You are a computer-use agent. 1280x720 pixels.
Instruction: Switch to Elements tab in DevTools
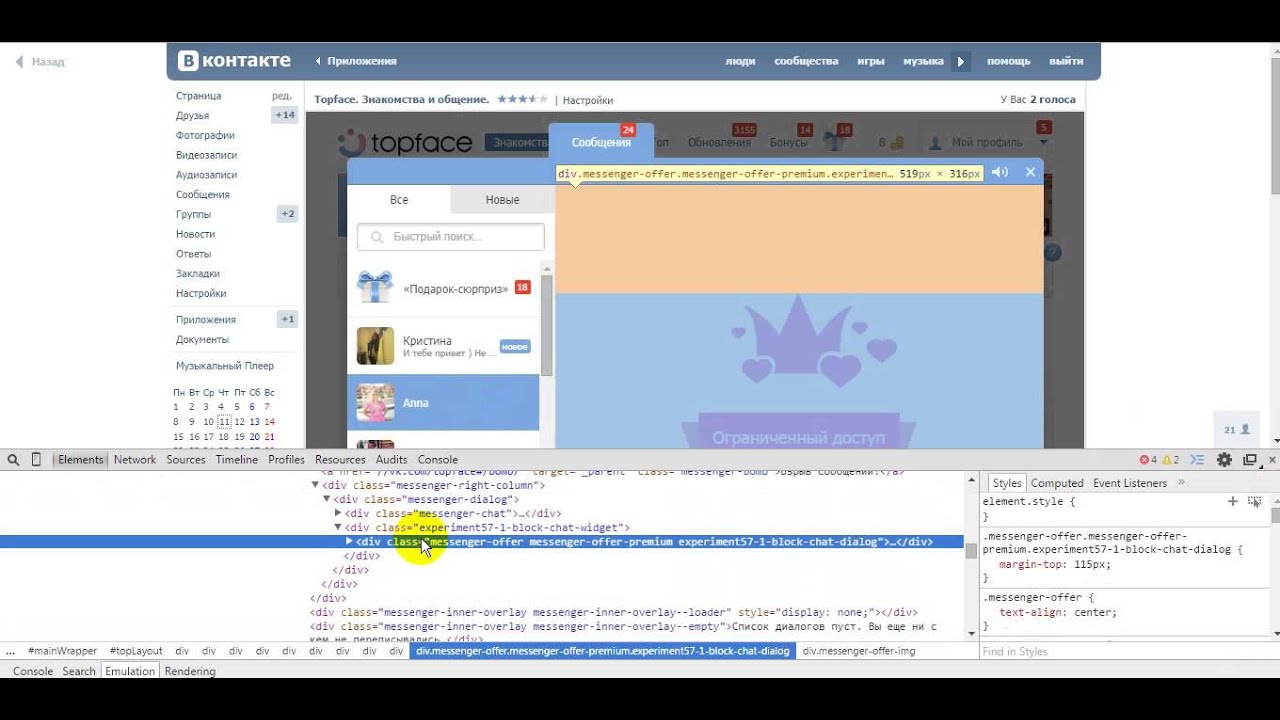point(81,460)
